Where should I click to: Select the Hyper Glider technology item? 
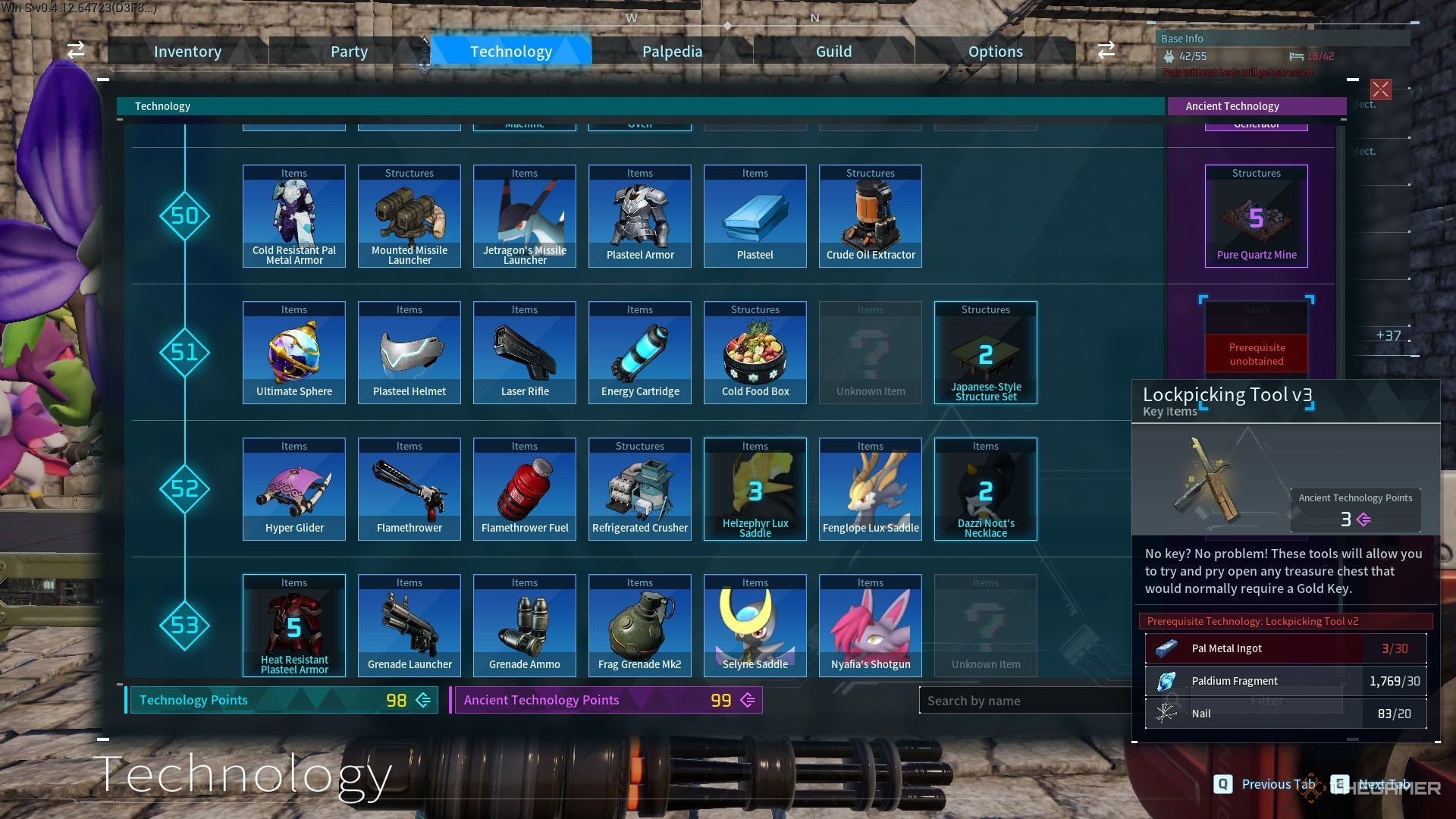coord(295,488)
